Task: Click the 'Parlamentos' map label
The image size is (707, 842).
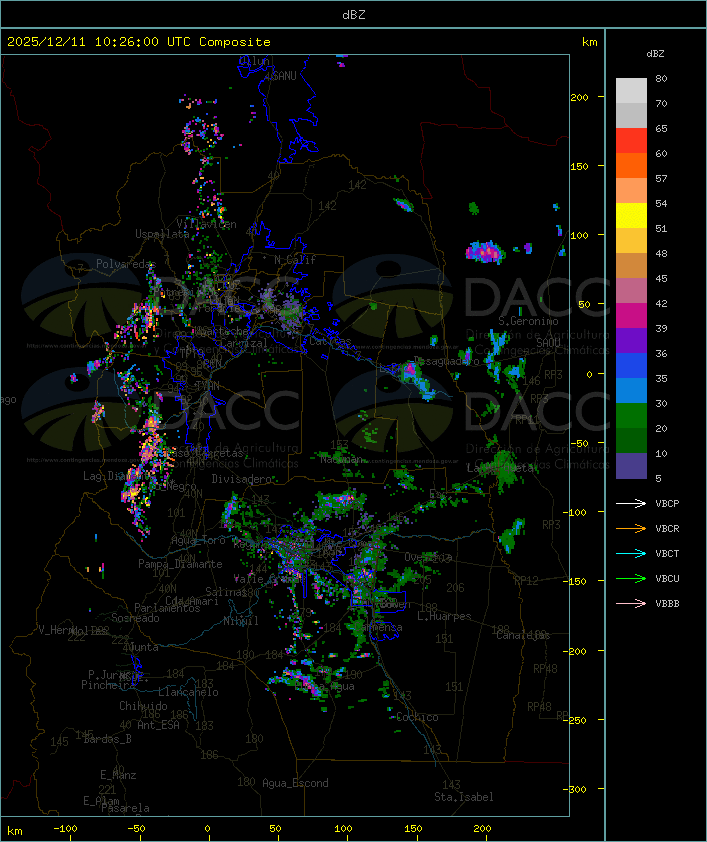Action: tap(167, 608)
